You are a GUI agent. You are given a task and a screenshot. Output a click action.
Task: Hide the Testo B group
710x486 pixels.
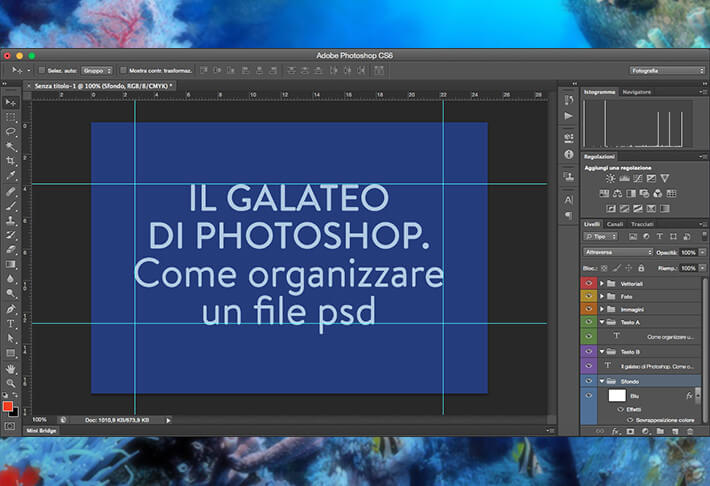click(589, 351)
